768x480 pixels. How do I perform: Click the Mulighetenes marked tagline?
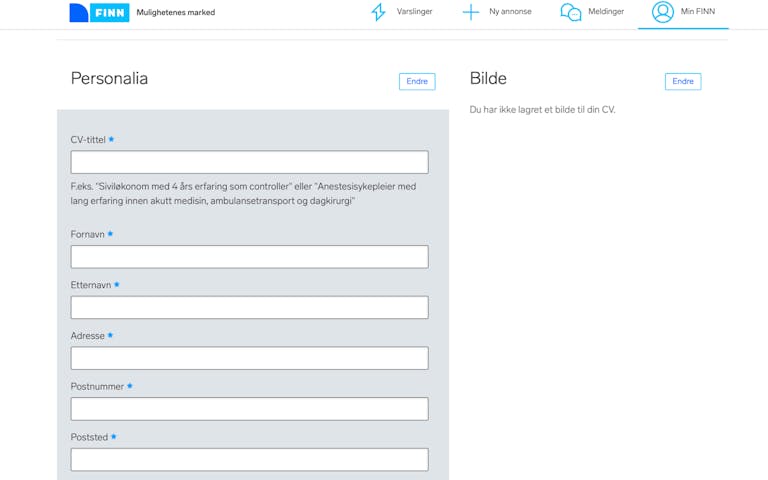176,13
